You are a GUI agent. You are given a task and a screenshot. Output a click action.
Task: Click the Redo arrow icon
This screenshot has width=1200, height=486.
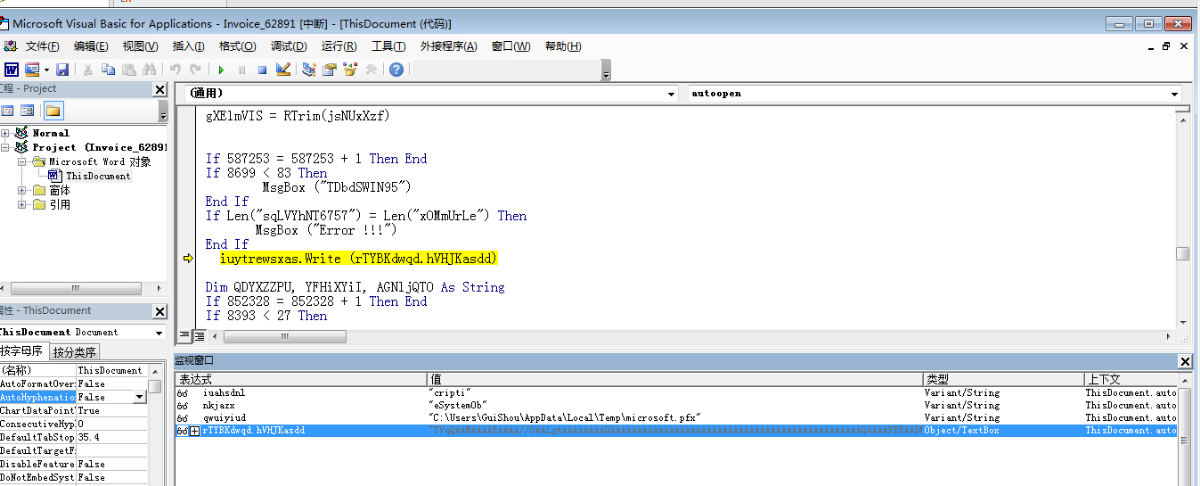[194, 69]
